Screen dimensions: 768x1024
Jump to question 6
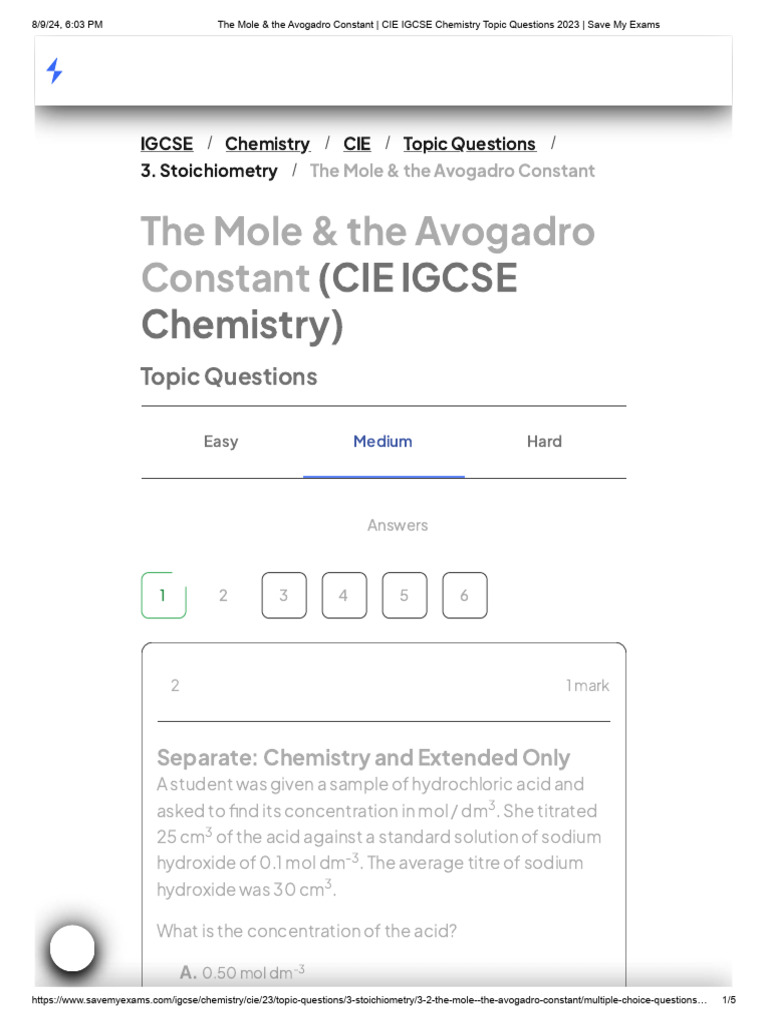(464, 595)
